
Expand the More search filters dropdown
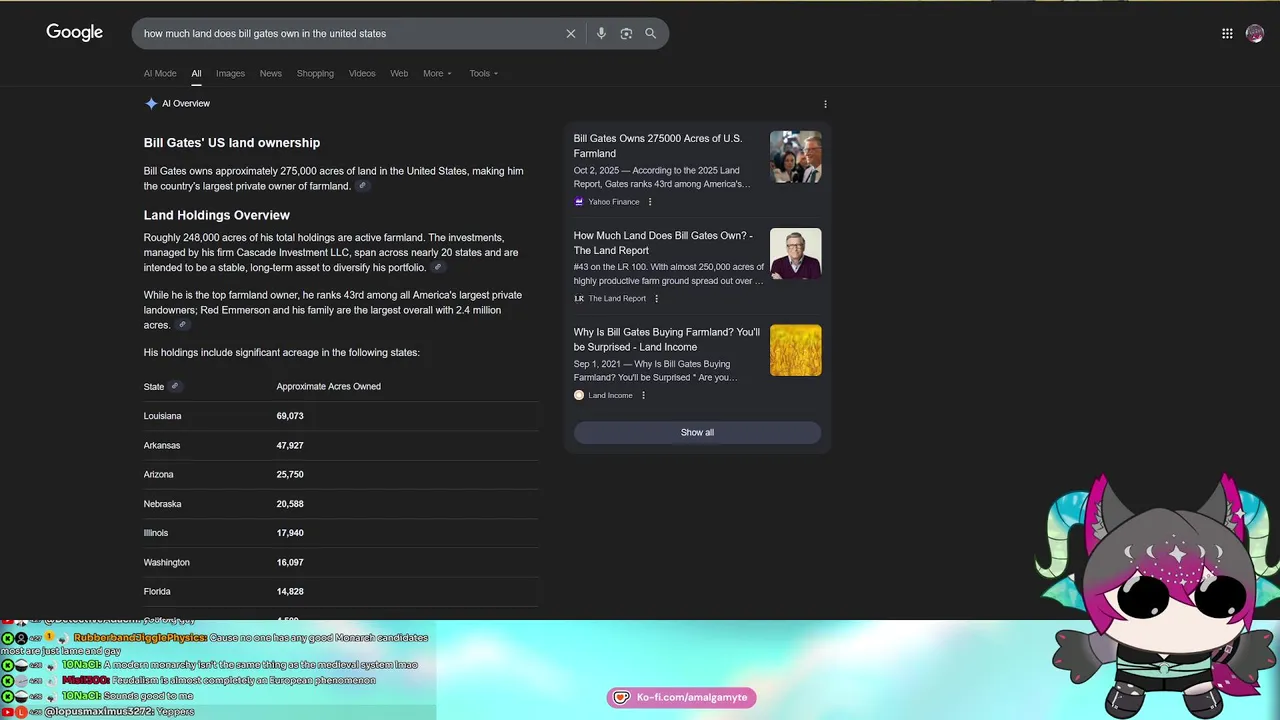(437, 73)
